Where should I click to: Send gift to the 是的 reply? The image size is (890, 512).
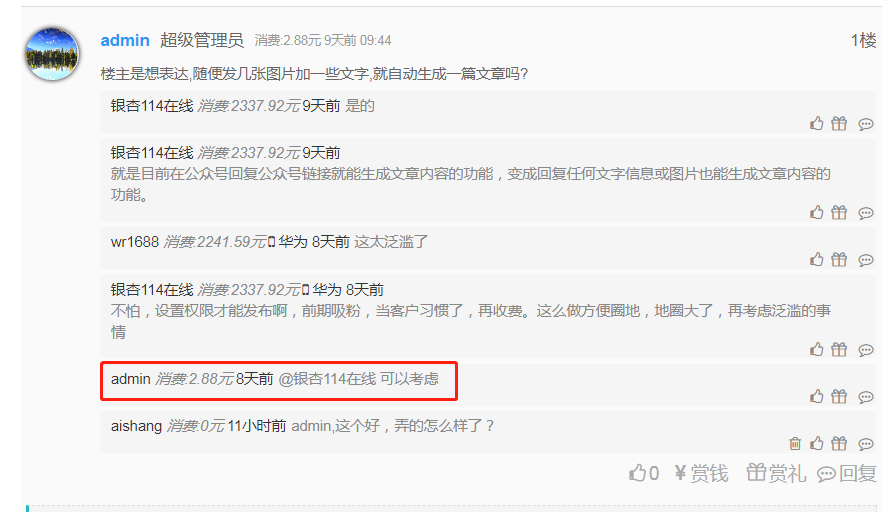[839, 123]
